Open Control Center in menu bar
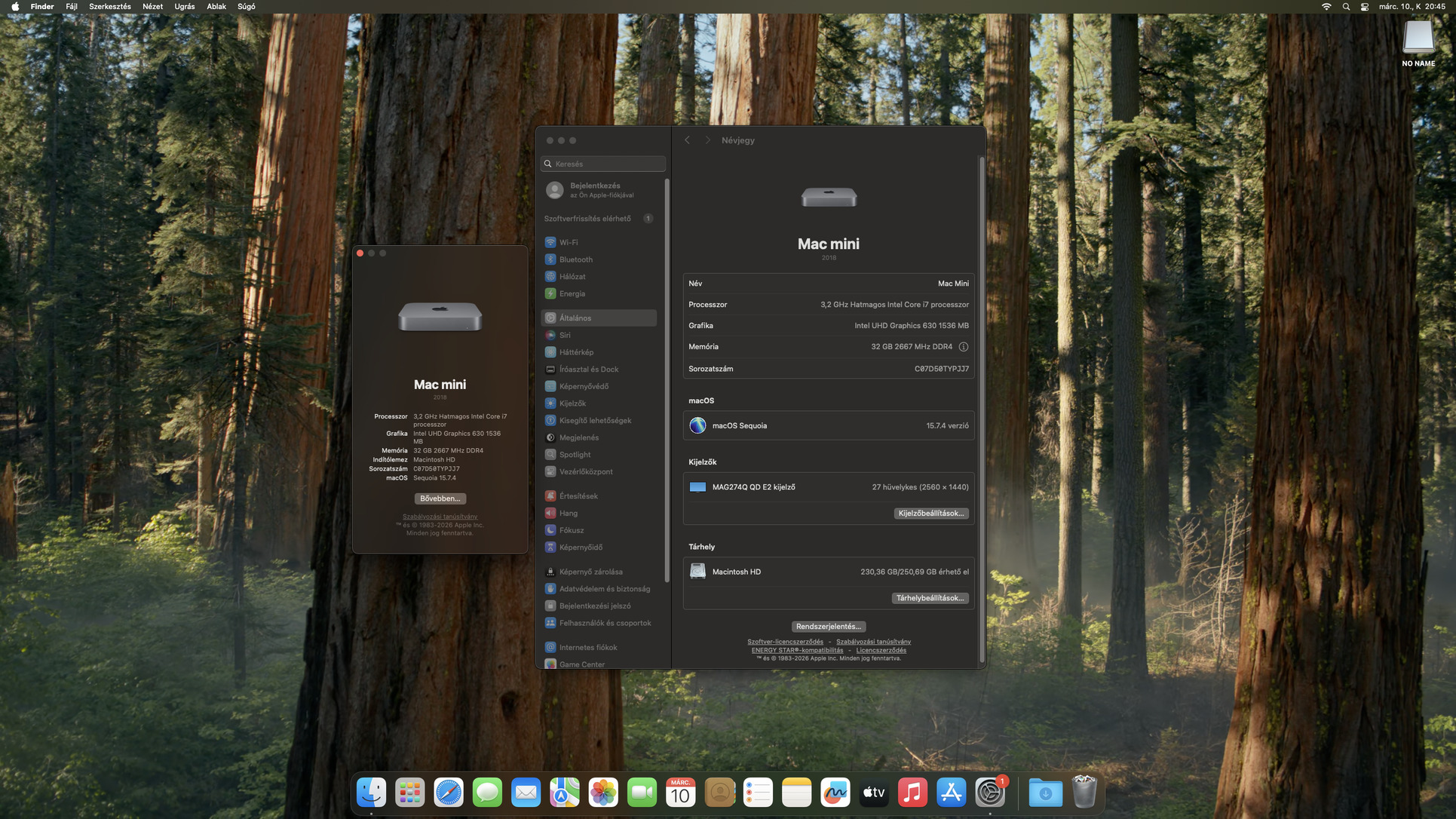 pos(1365,7)
